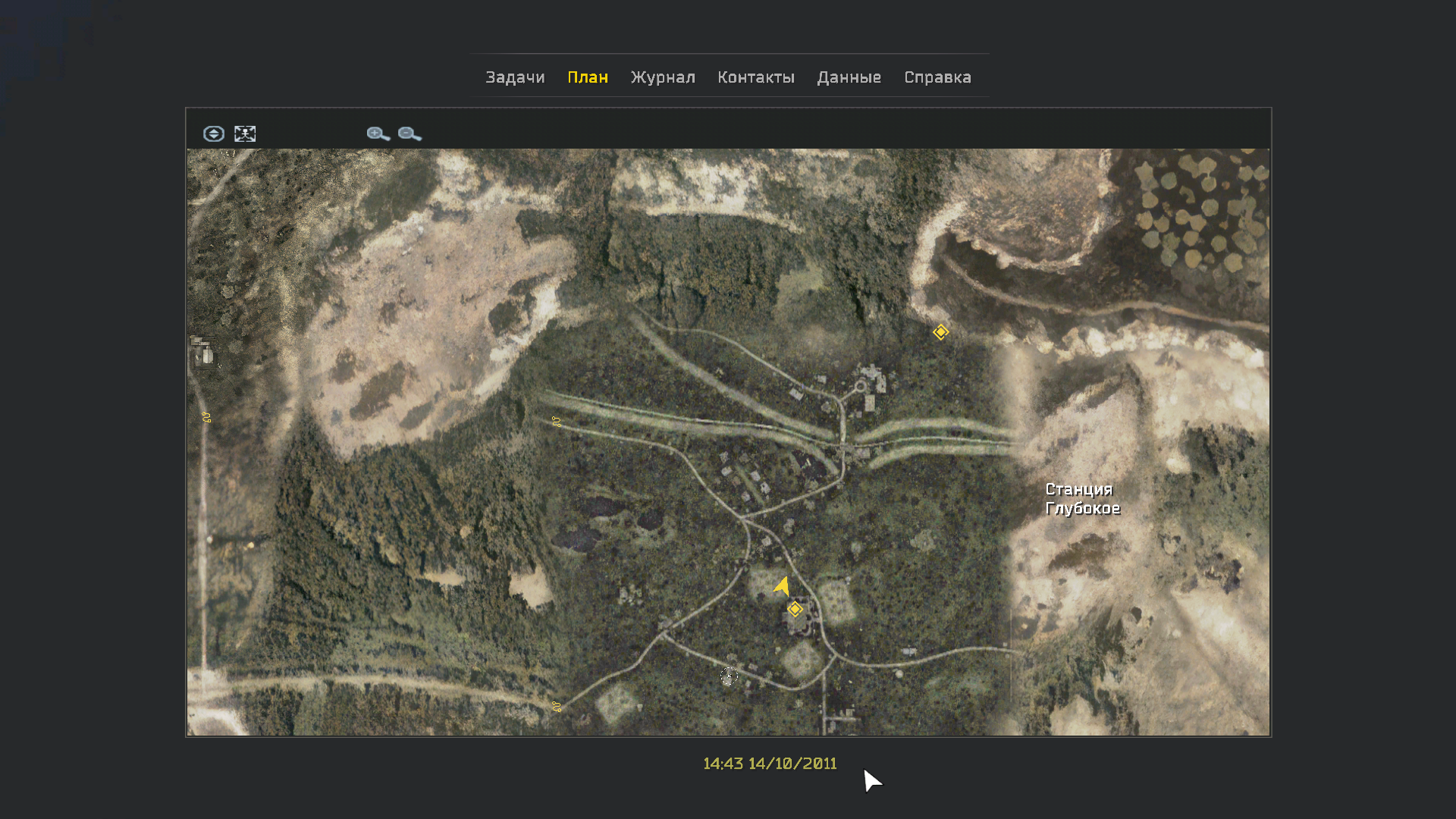Click the zoom out magnifier icon
Screen dimensions: 1456x819
coord(409,134)
